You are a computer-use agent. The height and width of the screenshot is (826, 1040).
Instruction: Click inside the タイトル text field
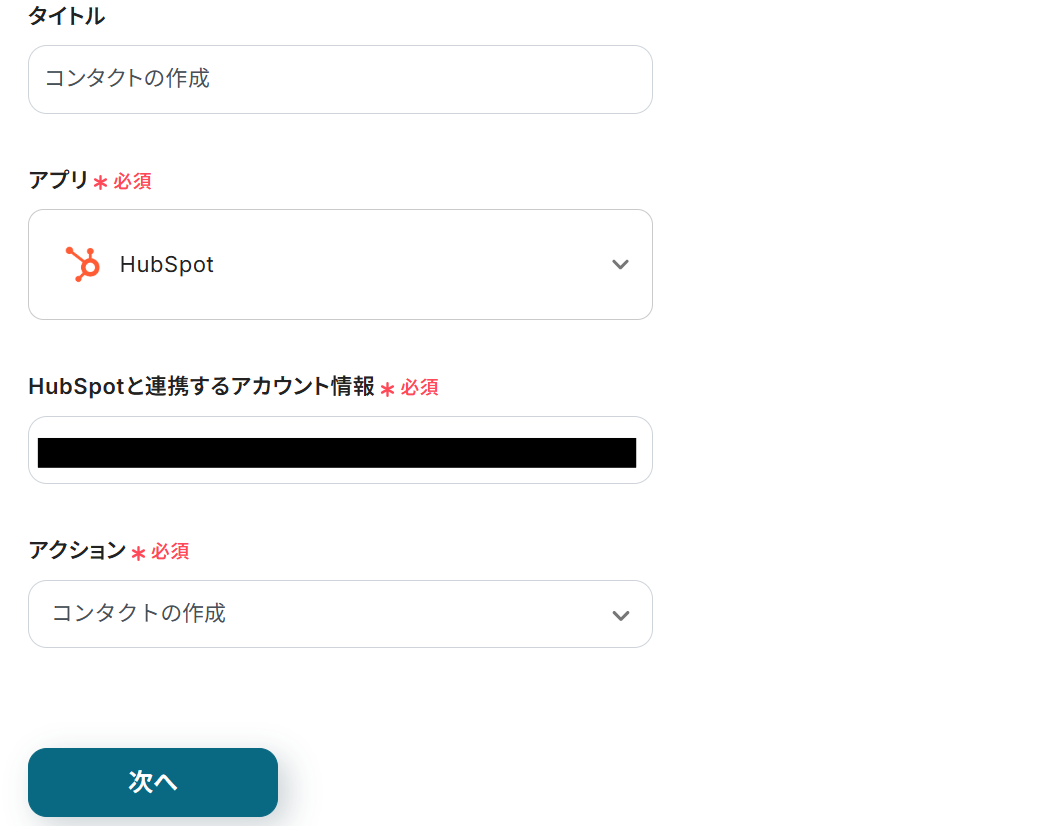[x=340, y=79]
